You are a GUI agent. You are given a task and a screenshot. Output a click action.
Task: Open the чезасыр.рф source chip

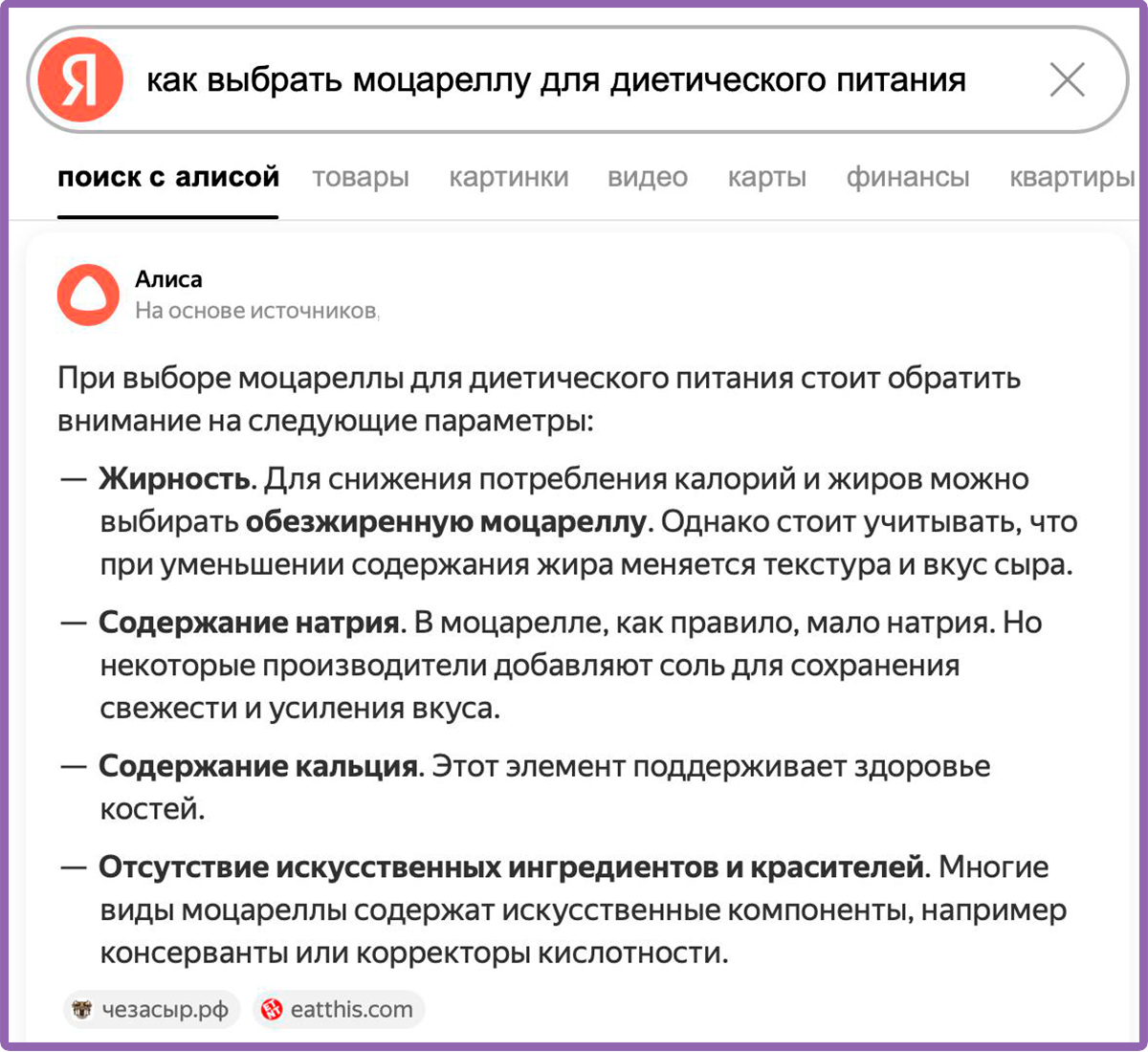click(x=151, y=1009)
